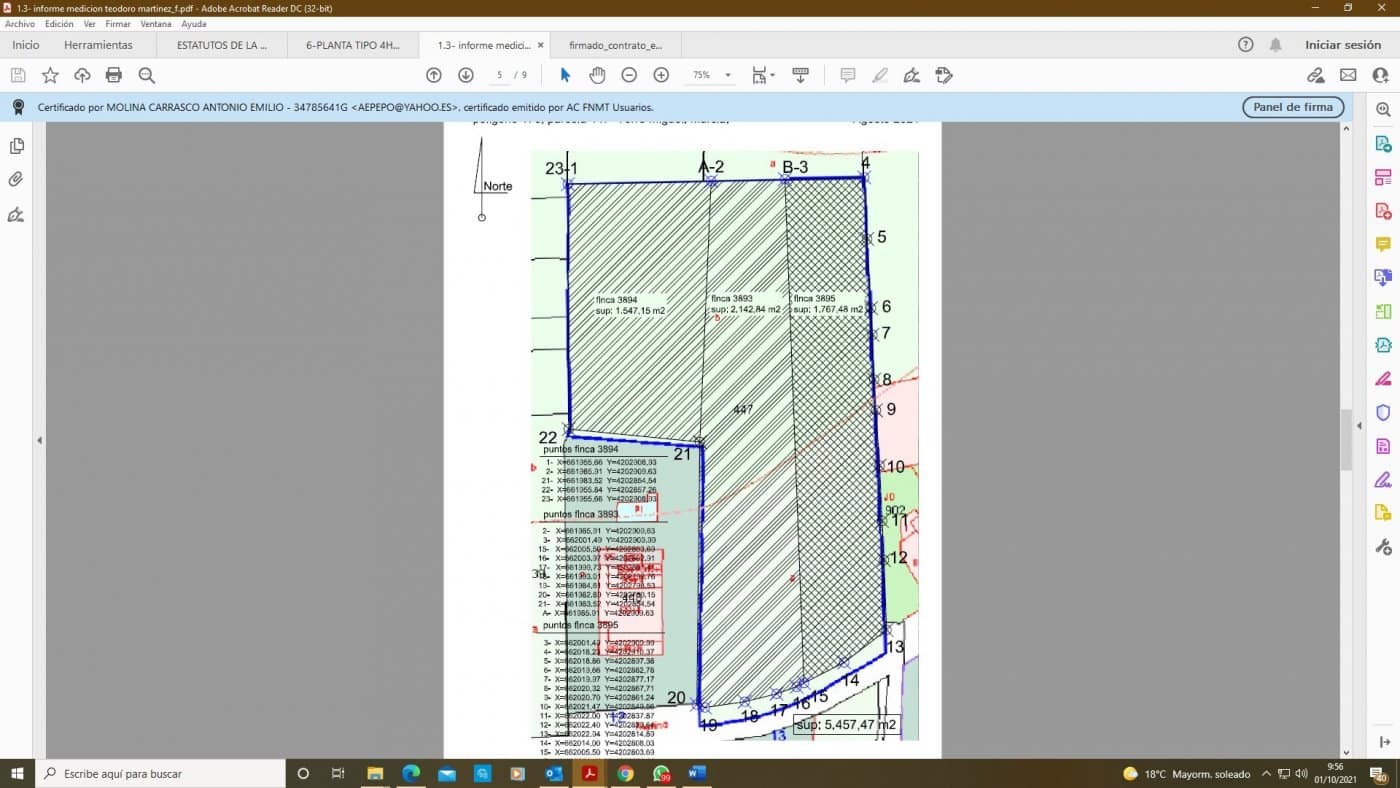
Task: Switch to 6-PLANTA TIPO 4H tab
Action: pyautogui.click(x=352, y=45)
